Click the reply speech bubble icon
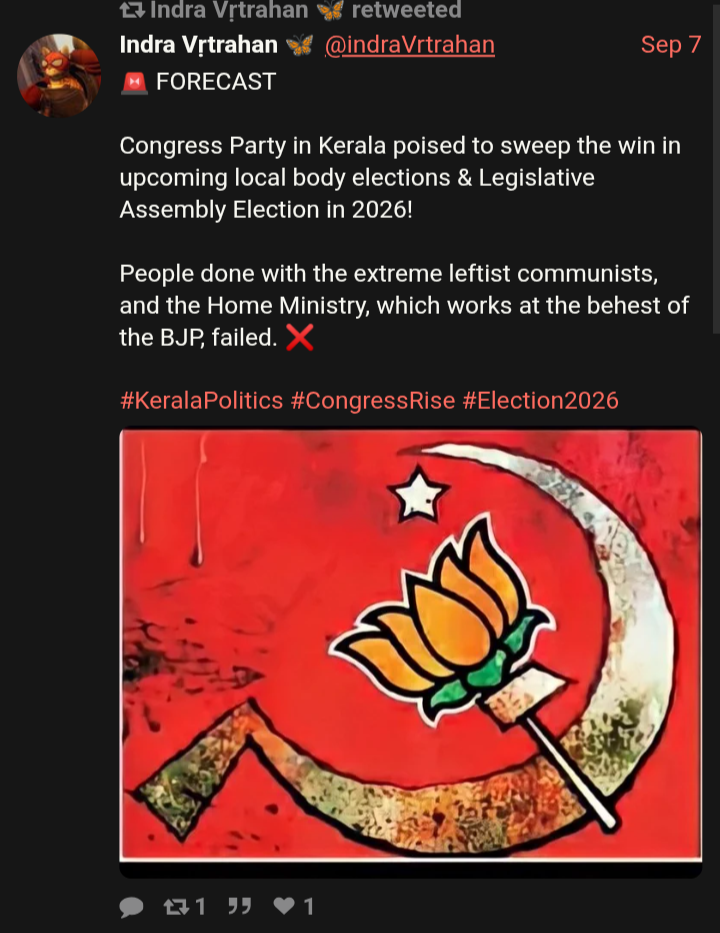 [132, 907]
